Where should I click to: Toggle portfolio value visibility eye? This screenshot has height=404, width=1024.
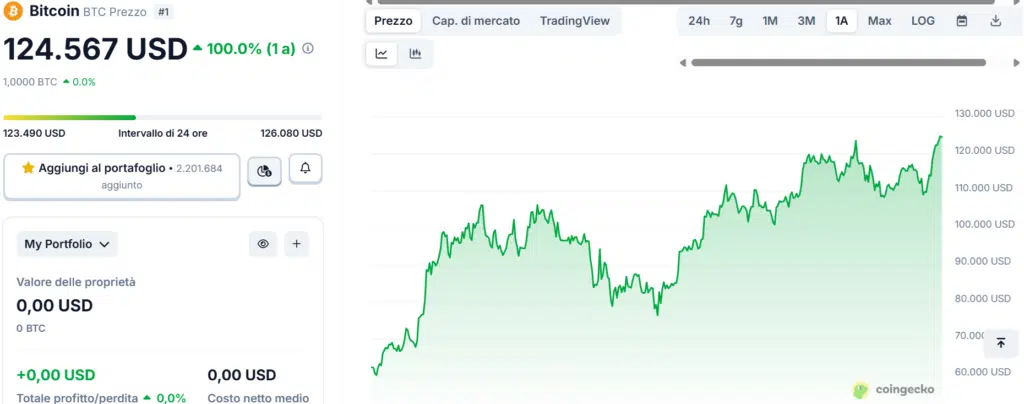(x=263, y=243)
